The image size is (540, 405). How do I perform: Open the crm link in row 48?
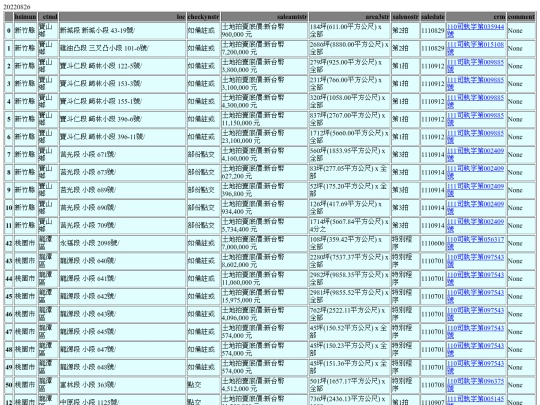475,349
